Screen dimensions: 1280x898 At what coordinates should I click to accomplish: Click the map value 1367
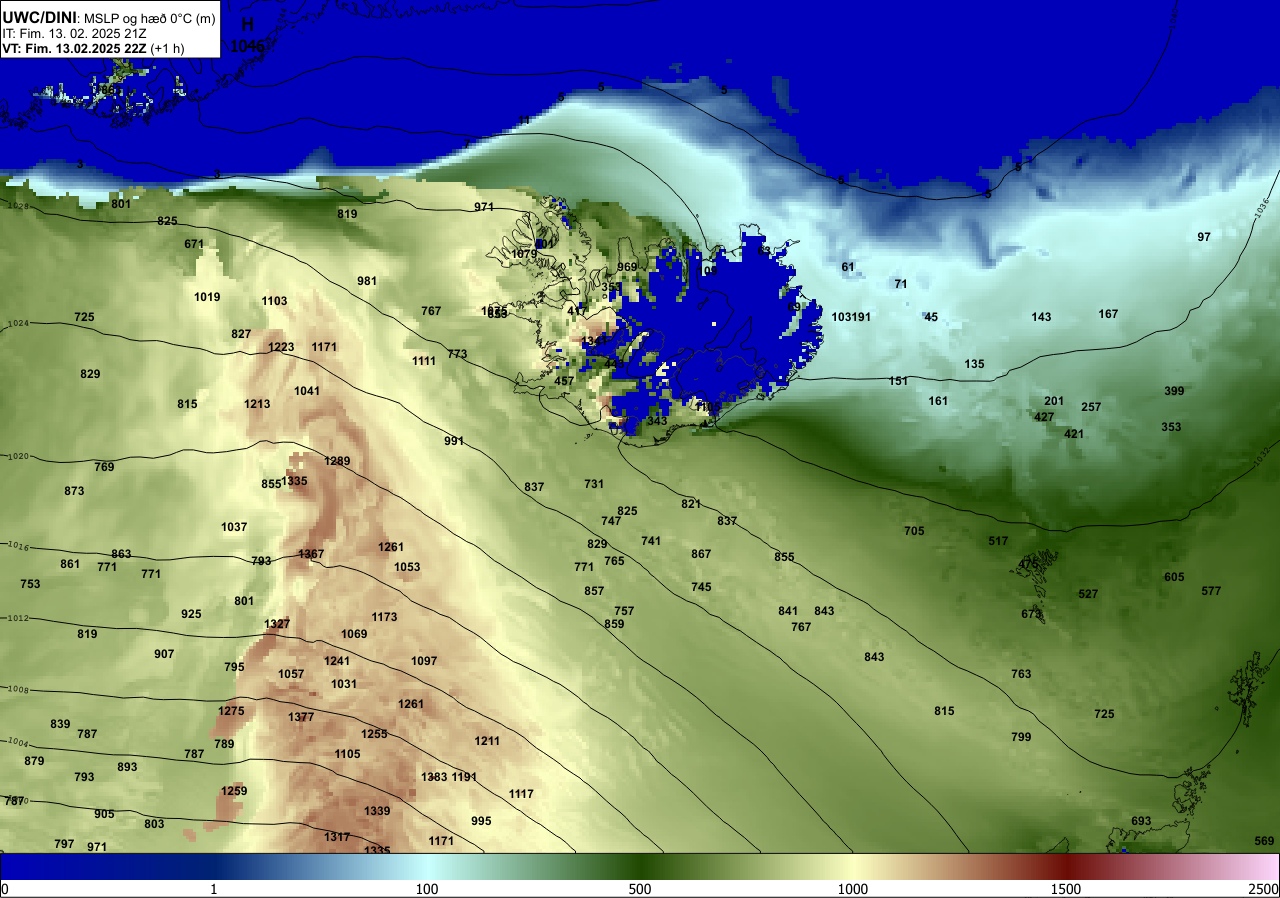point(311,554)
